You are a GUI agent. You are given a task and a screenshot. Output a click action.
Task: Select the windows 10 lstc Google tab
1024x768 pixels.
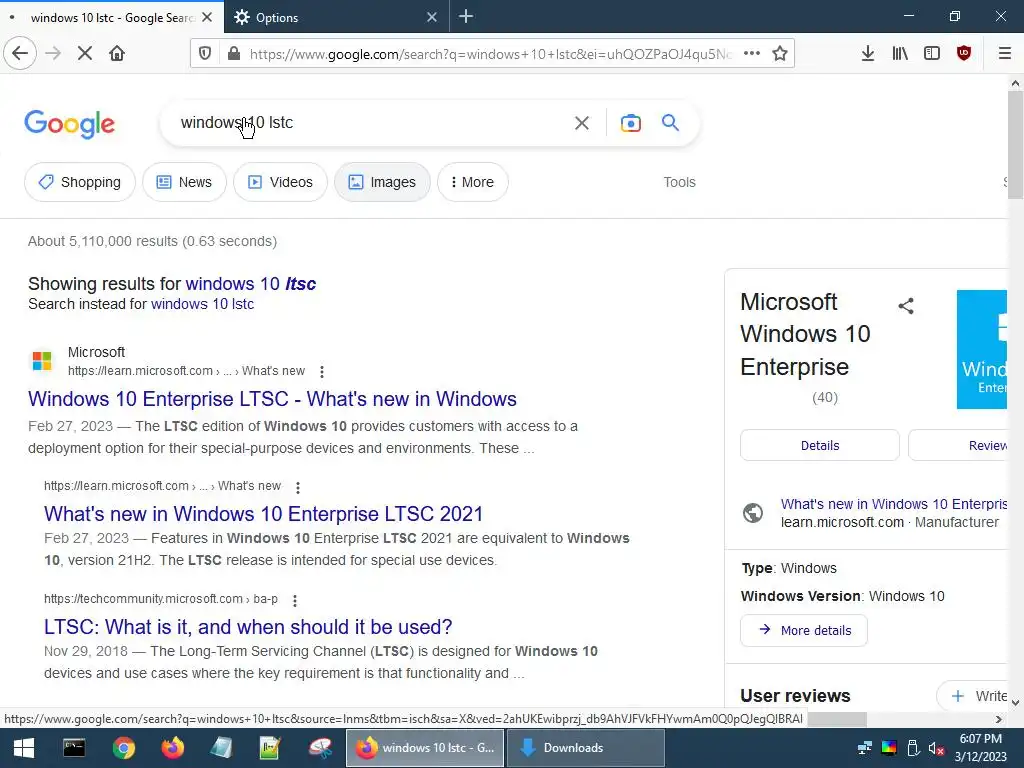point(111,17)
